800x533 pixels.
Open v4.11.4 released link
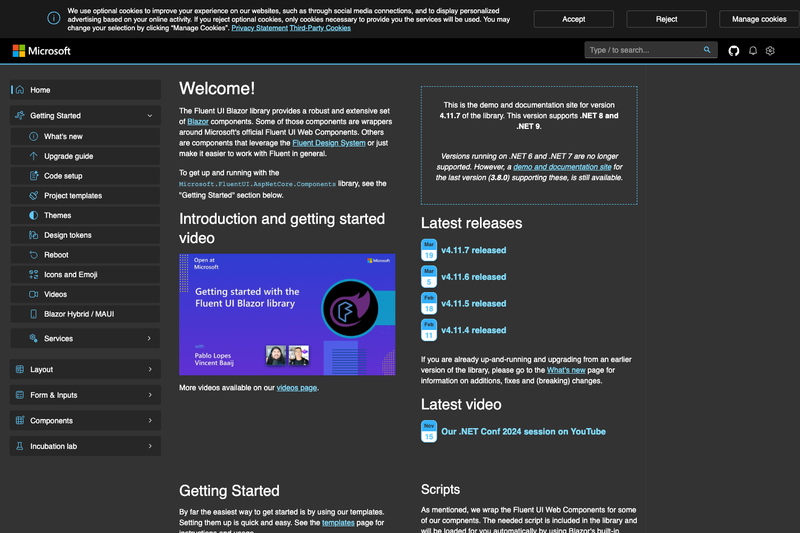(x=473, y=330)
